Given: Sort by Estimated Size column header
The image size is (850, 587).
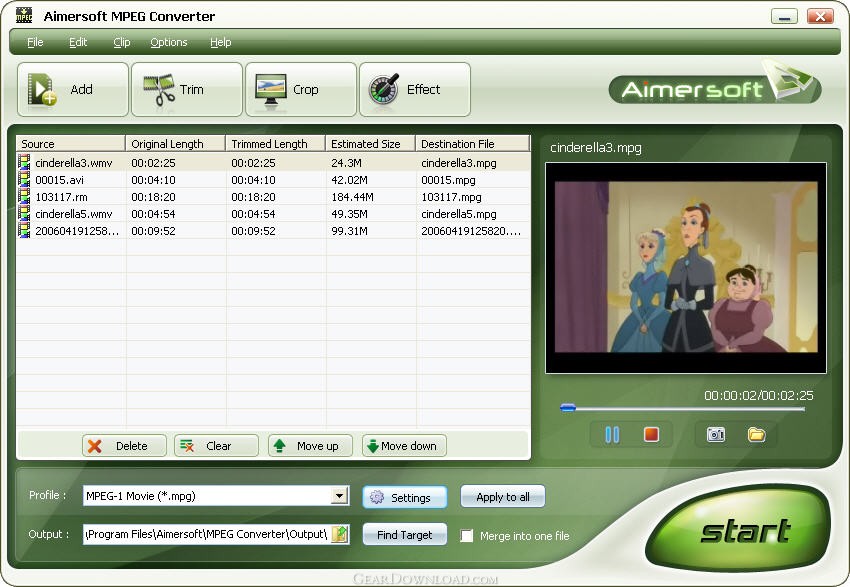Looking at the screenshot, I should tap(370, 144).
